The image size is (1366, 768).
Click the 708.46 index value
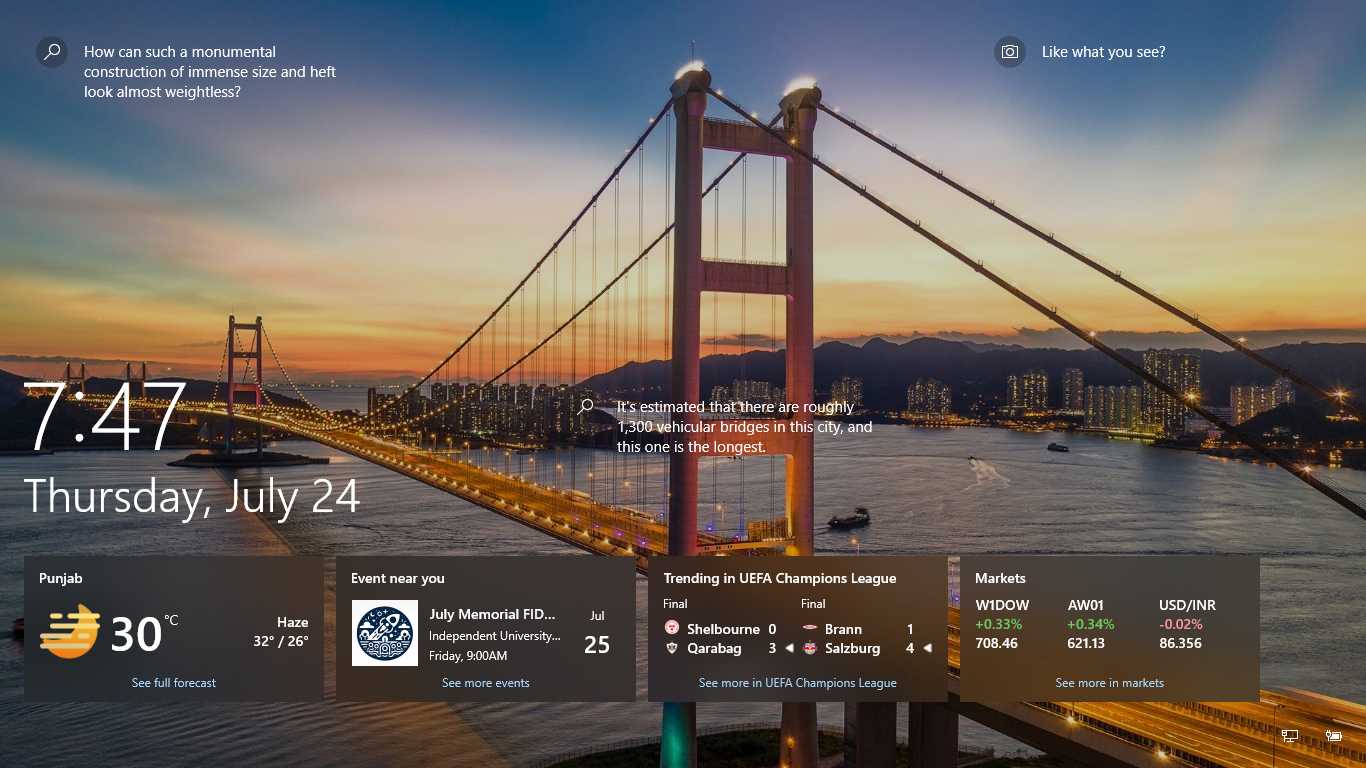[997, 643]
